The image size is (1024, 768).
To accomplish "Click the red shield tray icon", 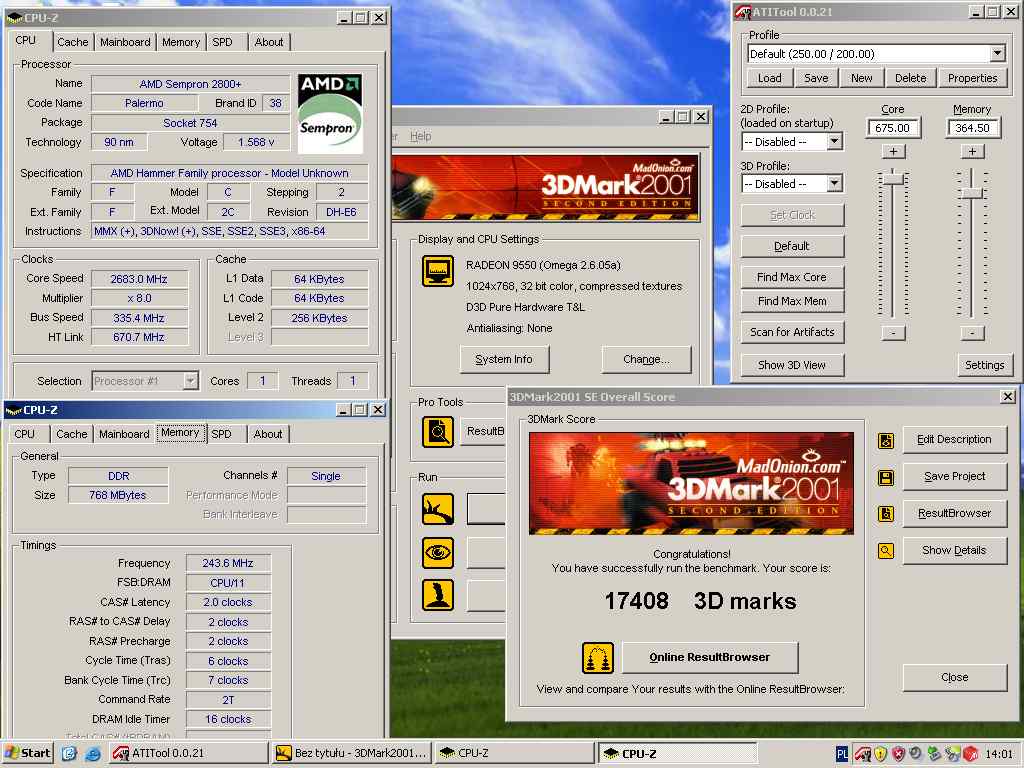I will pos(899,754).
